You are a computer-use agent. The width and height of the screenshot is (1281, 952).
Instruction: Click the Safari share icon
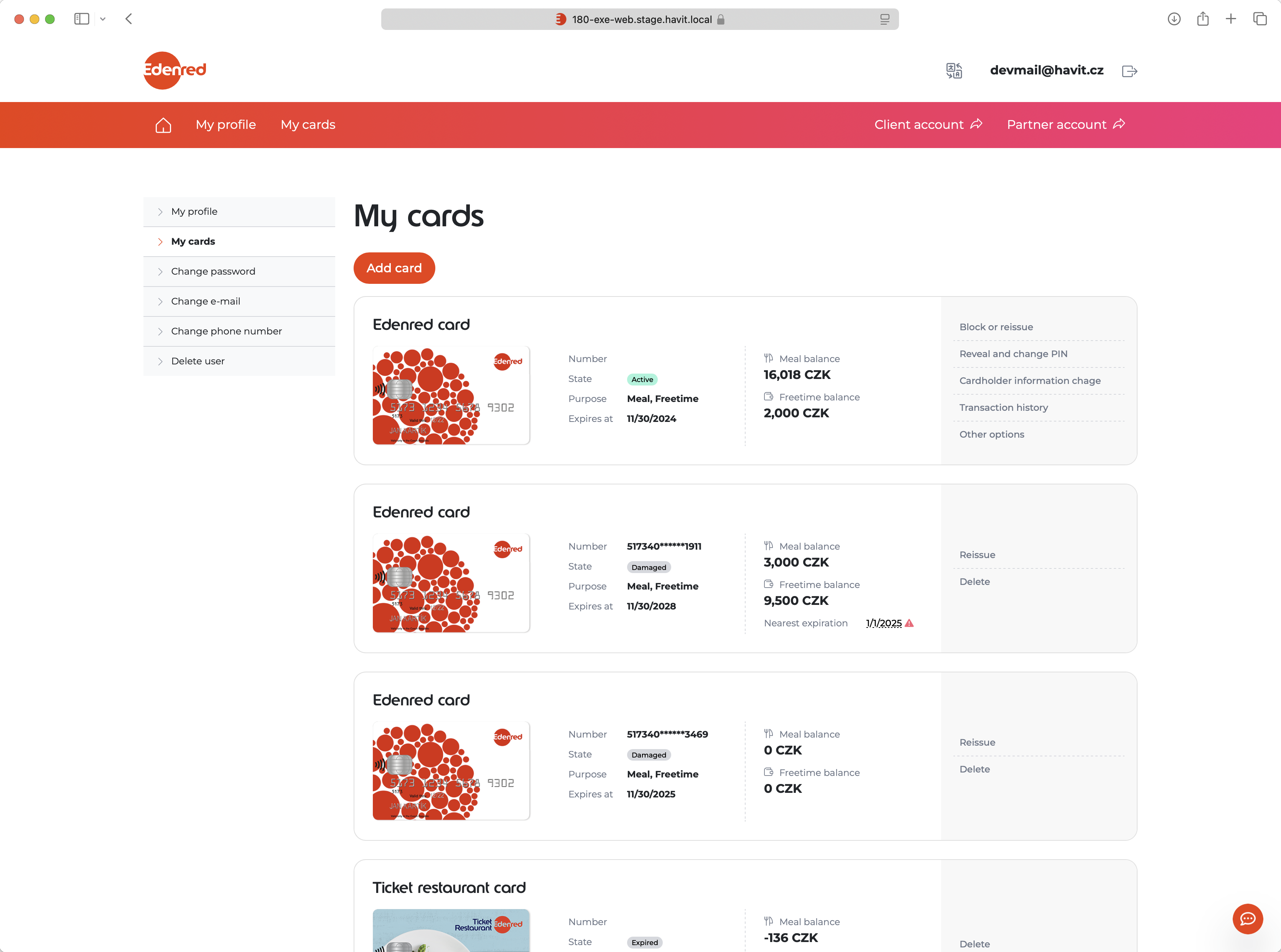tap(1203, 18)
